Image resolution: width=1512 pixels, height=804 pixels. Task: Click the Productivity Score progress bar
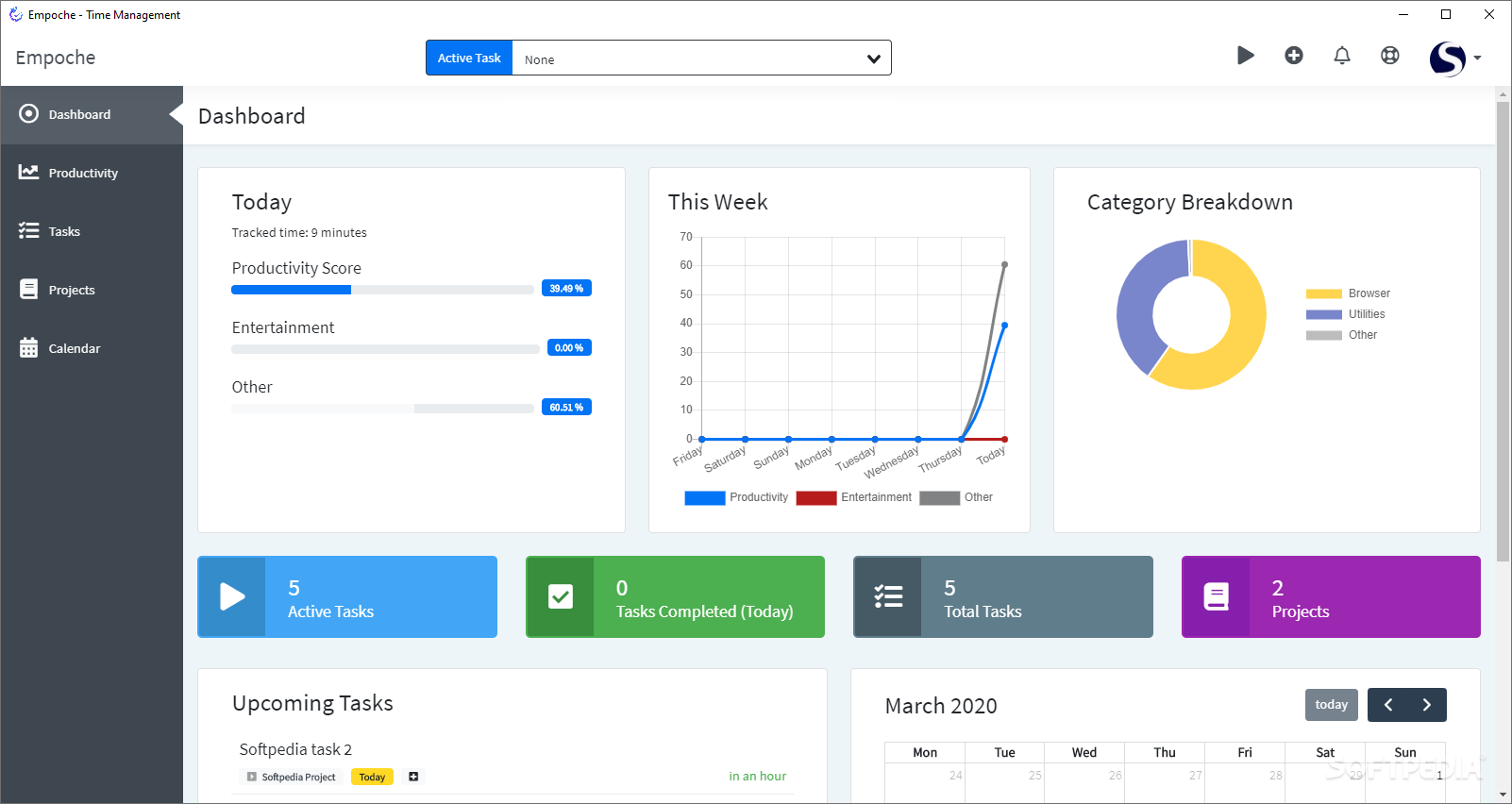383,290
